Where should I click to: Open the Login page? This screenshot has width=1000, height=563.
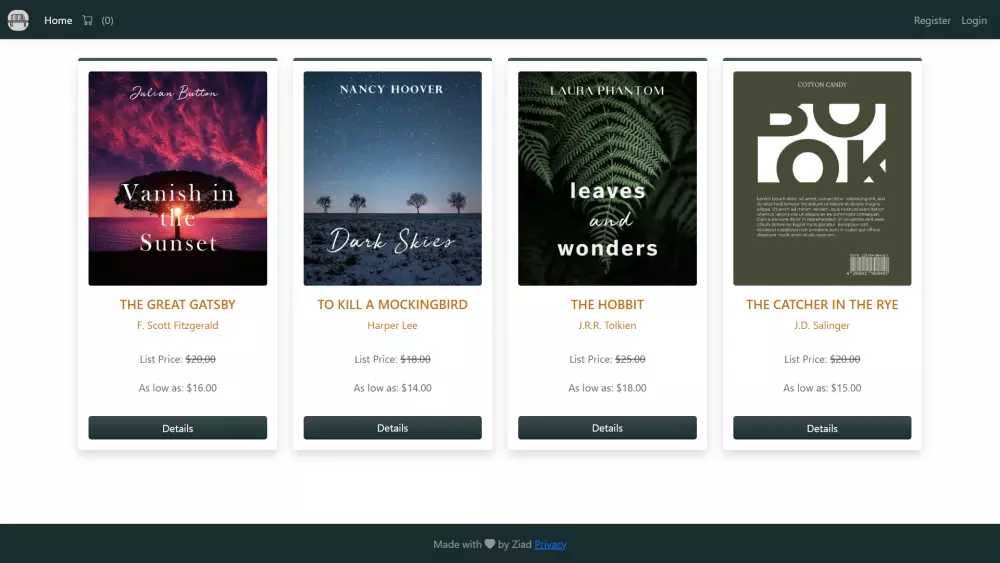tap(974, 20)
